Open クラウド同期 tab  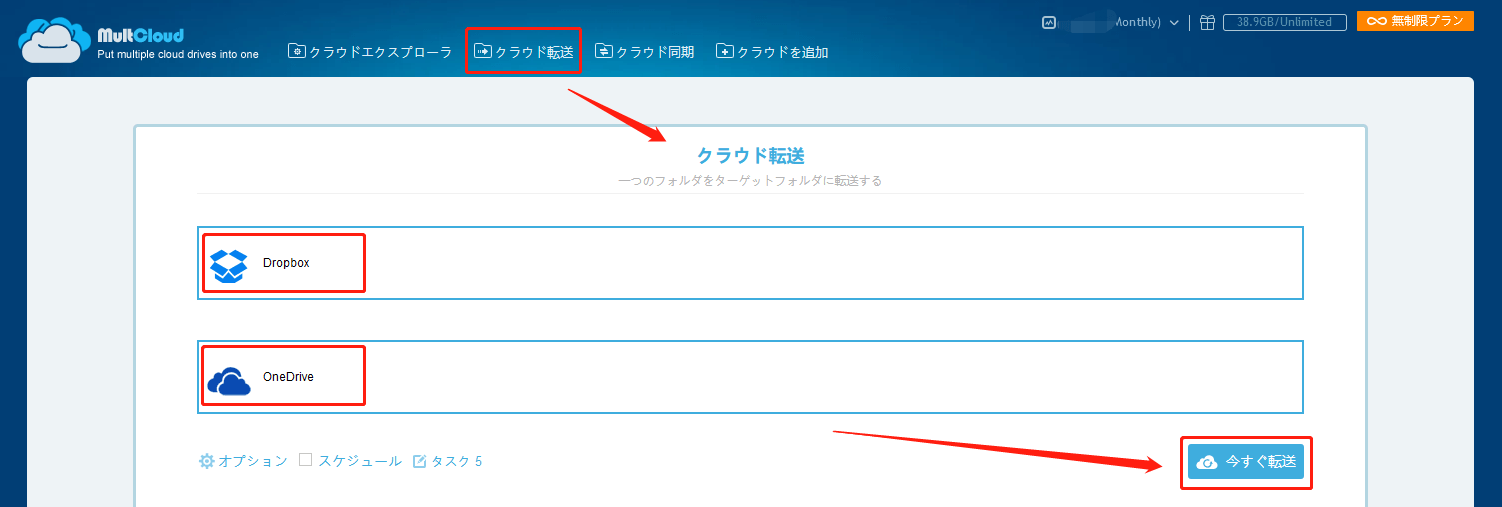(644, 51)
